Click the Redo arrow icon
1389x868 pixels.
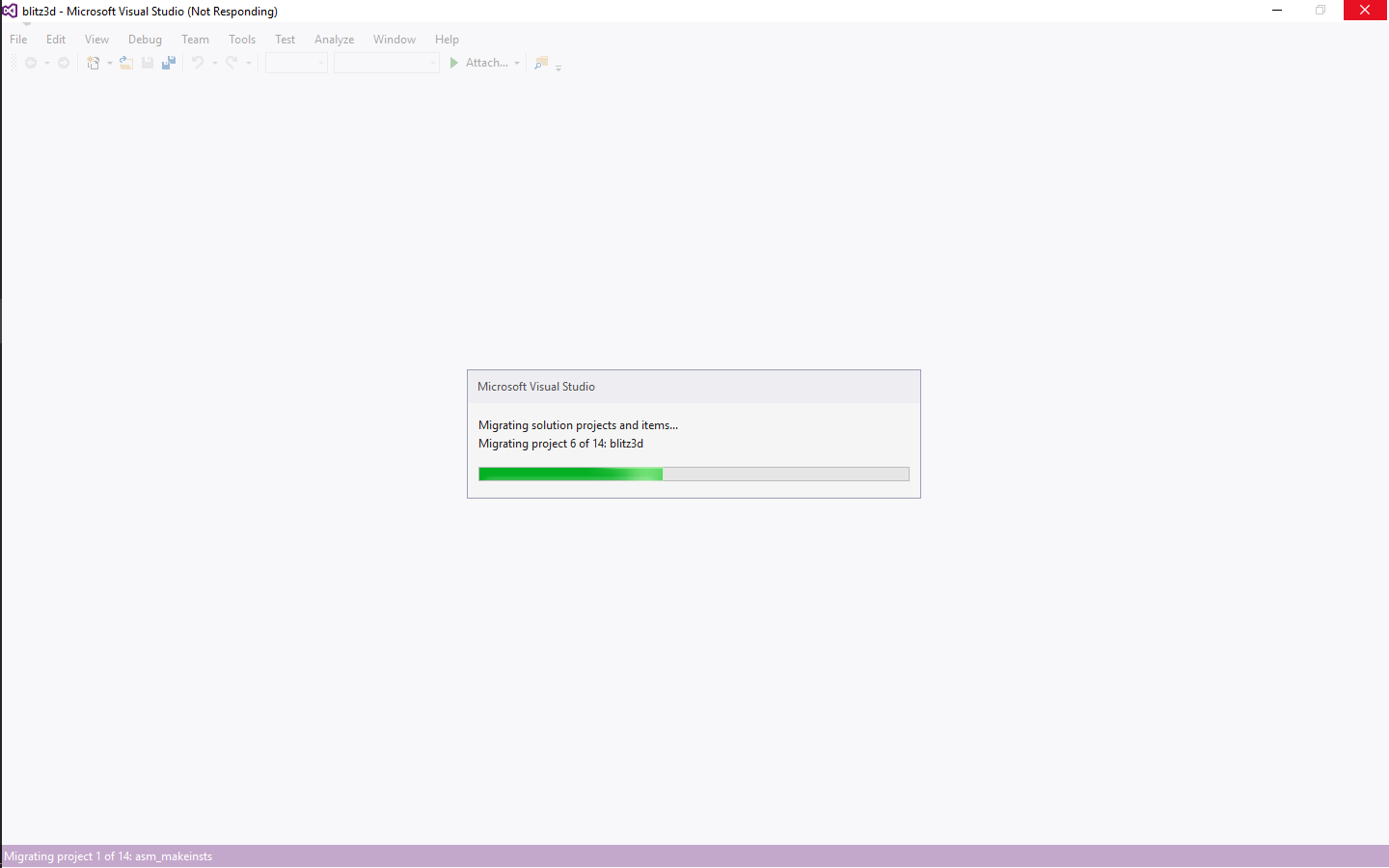231,63
